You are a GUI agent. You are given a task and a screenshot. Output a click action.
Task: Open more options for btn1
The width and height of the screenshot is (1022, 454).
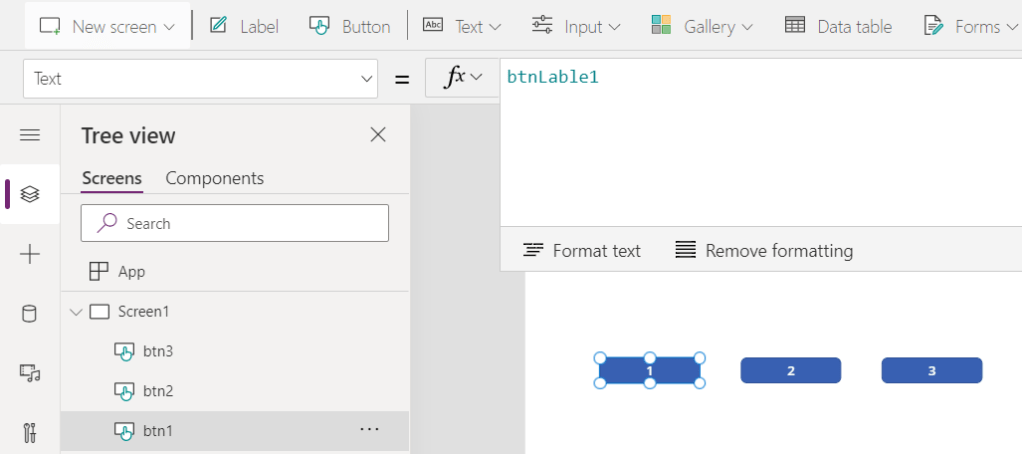(369, 430)
